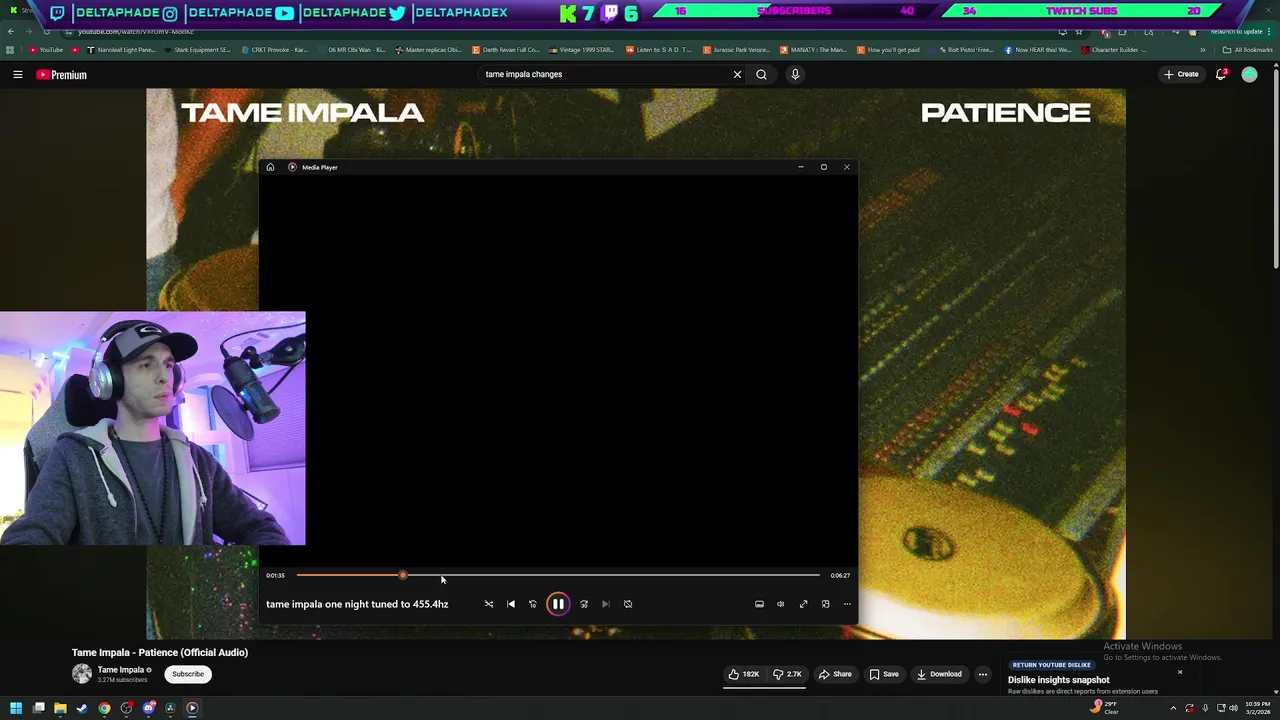Like the video (182K)
1280x720 pixels.
[x=744, y=674]
